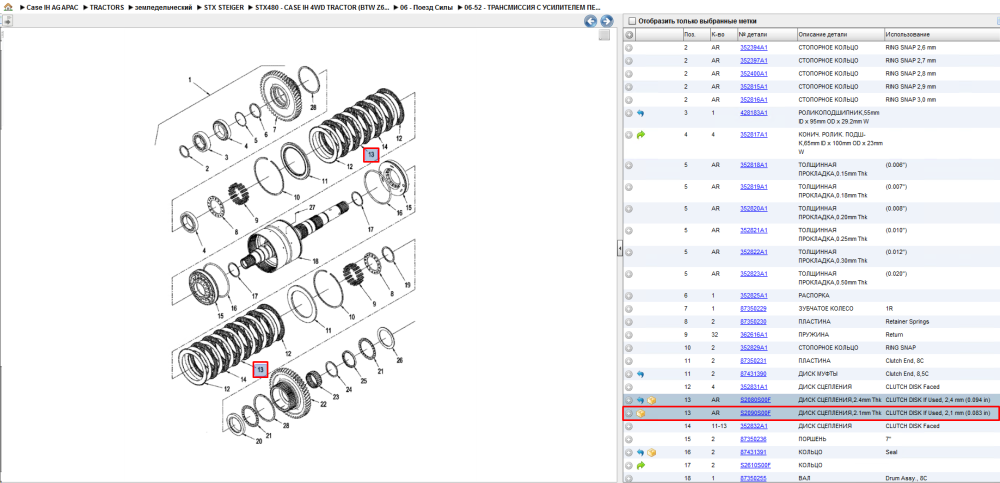Enable 'Отобразить только выбранные метки' checkbox
Image resolution: width=1000 pixels, height=483 pixels.
pos(632,21)
